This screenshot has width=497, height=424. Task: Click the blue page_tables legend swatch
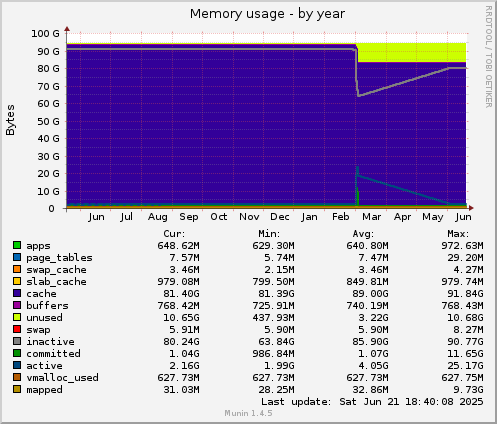[17, 257]
